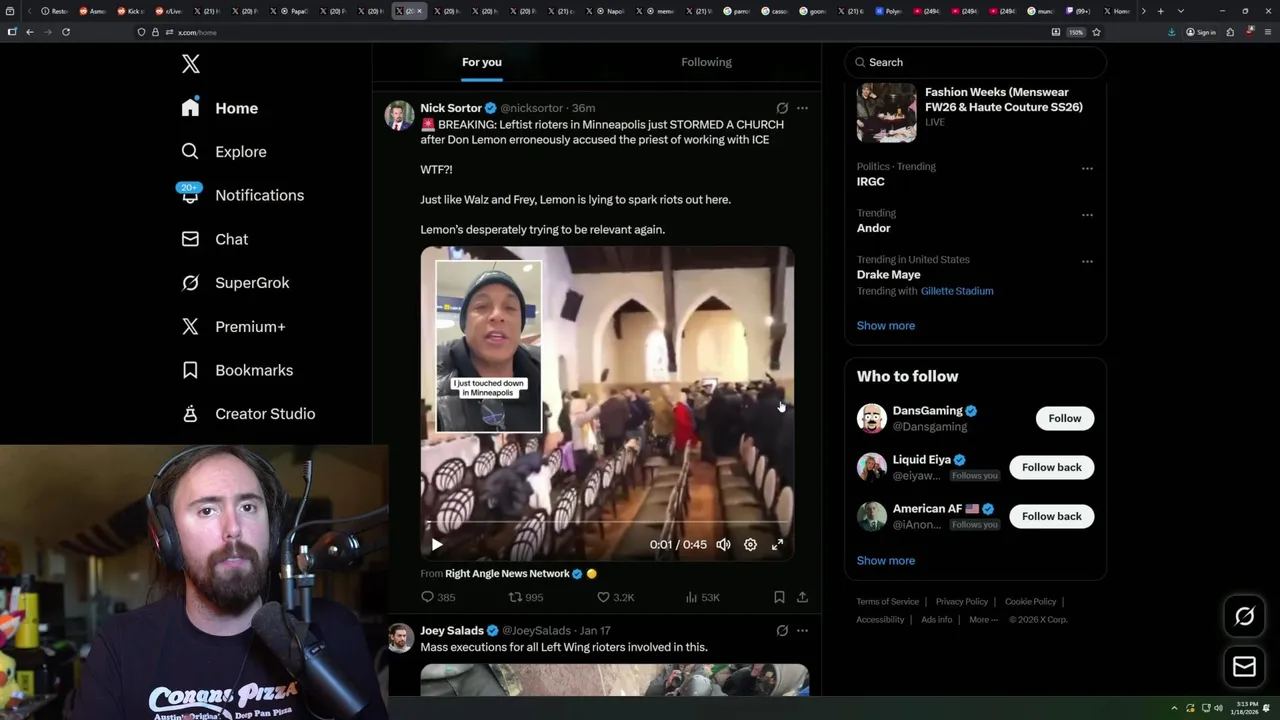Open Creator Studio icon in sidebar
The width and height of the screenshot is (1280, 720).
pyautogui.click(x=190, y=413)
